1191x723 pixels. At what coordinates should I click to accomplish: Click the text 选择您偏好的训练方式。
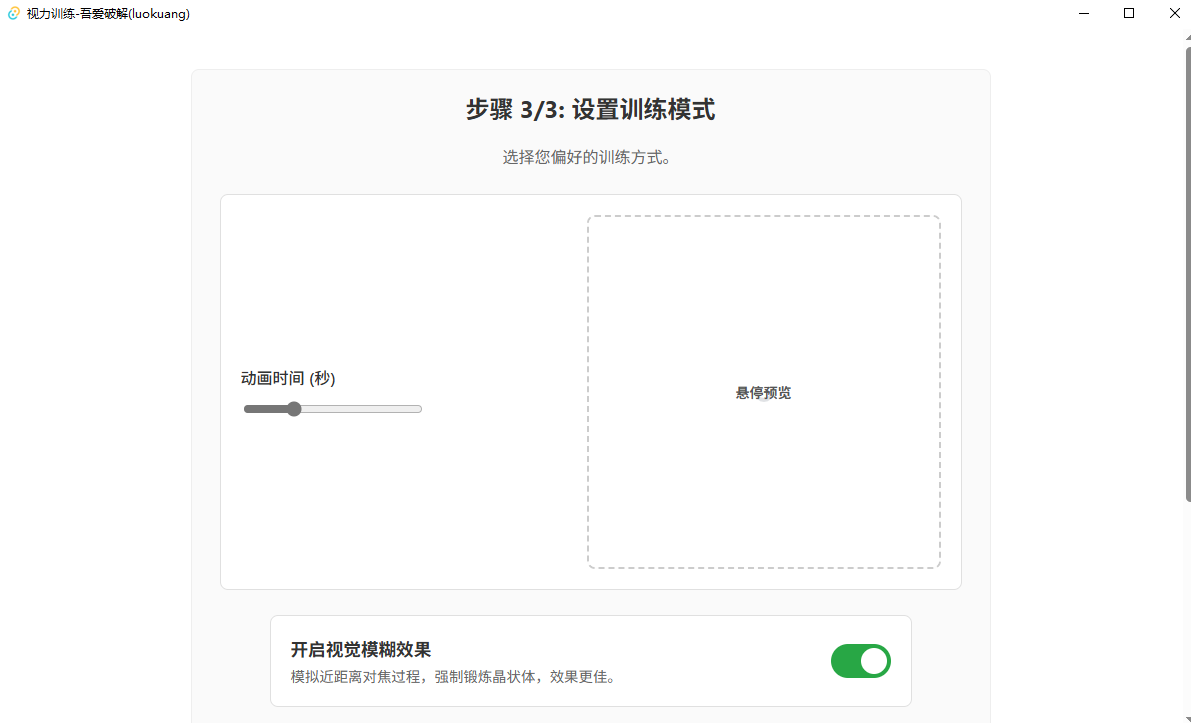coord(587,158)
